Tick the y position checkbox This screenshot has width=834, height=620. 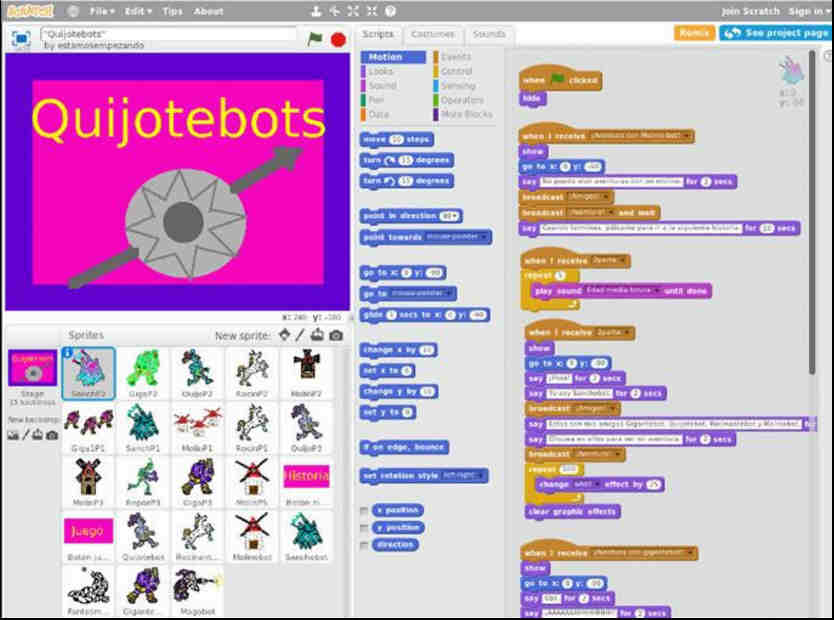point(365,527)
